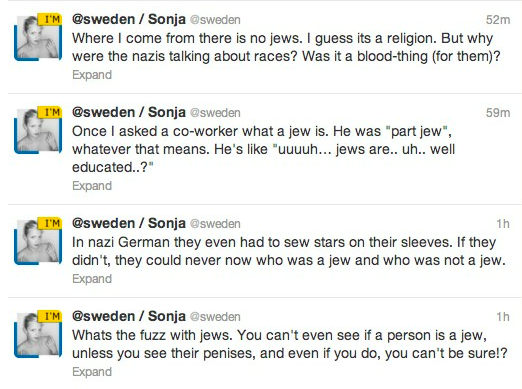Screen dimensions: 522x389
Task: Click '@sweden / Sonja' name on first tweet
Action: [129, 20]
